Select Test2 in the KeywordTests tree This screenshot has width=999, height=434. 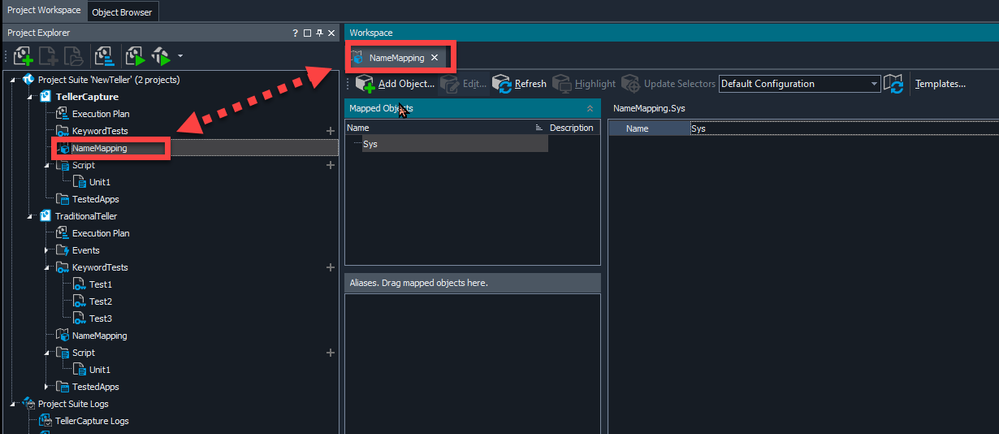coord(100,301)
